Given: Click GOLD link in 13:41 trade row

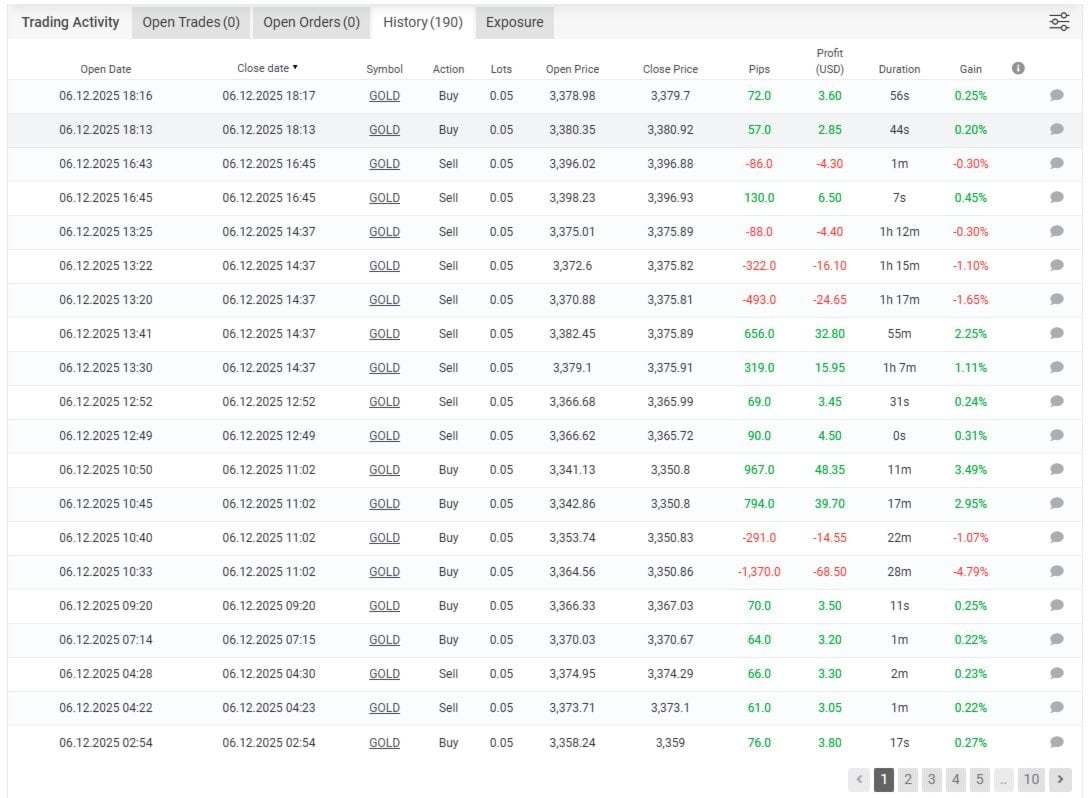Looking at the screenshot, I should [x=384, y=334].
